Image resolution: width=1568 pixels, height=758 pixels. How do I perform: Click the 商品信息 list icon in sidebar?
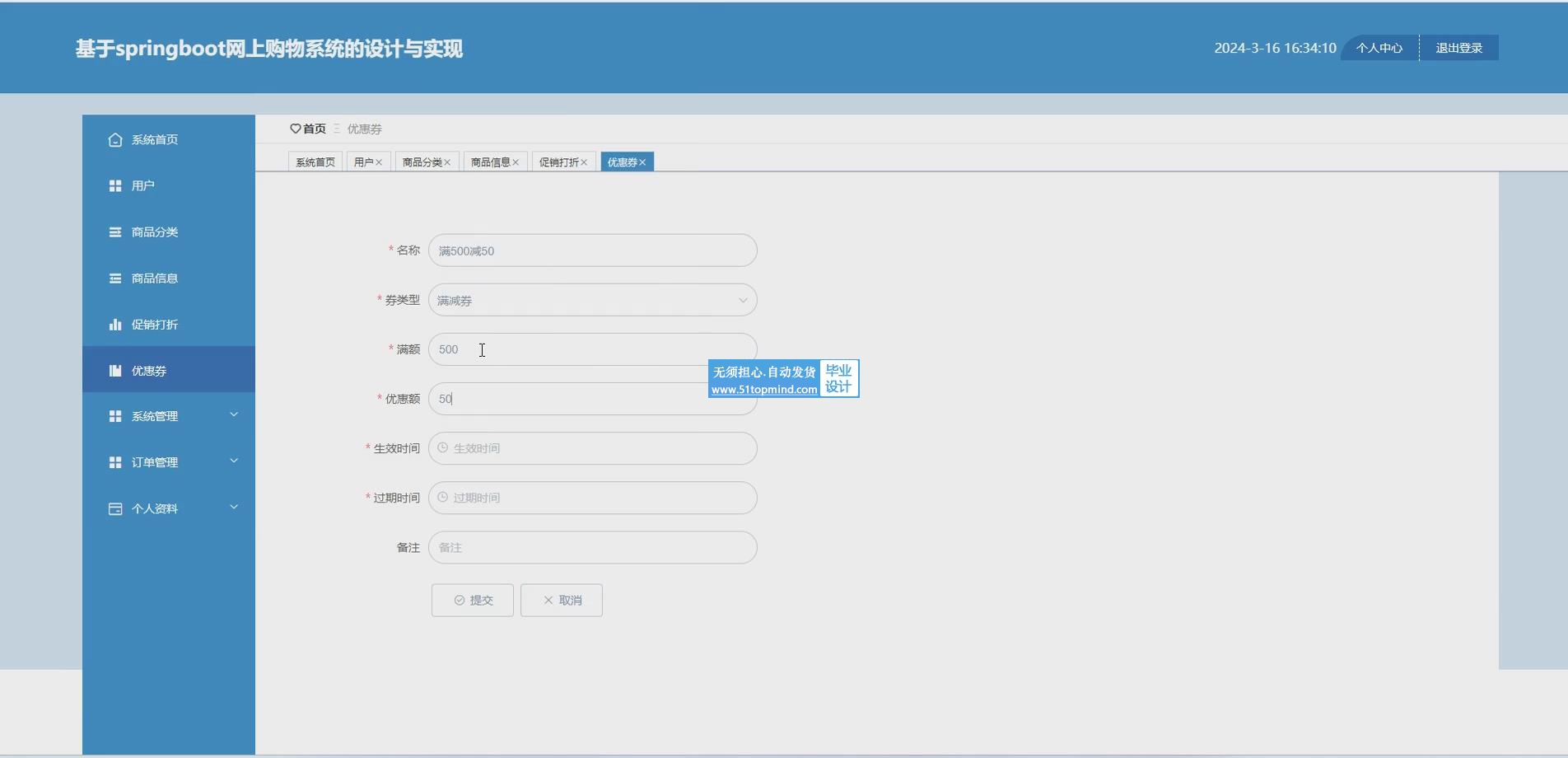(x=115, y=278)
